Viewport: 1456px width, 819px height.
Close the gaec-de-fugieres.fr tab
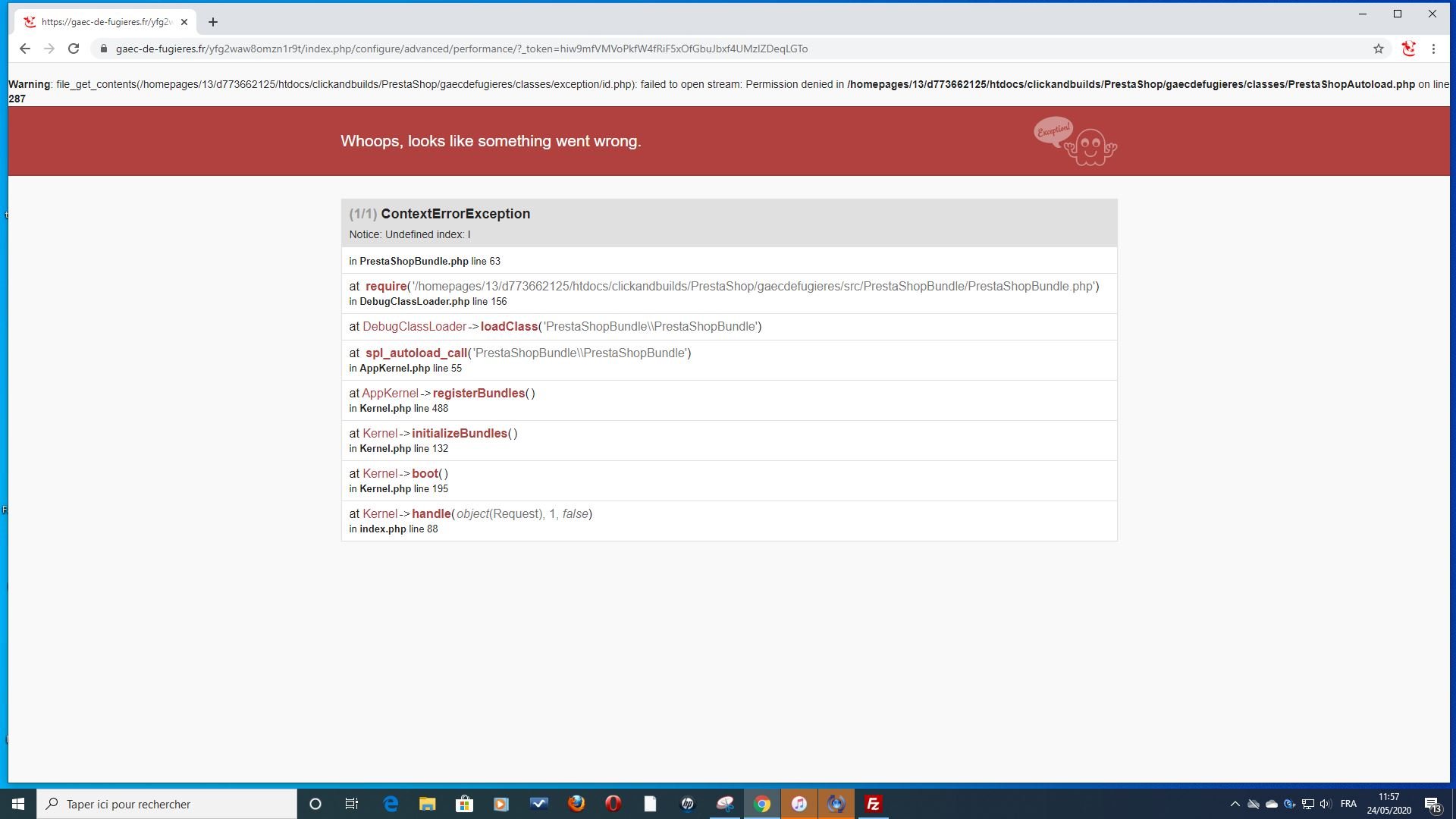coord(184,22)
